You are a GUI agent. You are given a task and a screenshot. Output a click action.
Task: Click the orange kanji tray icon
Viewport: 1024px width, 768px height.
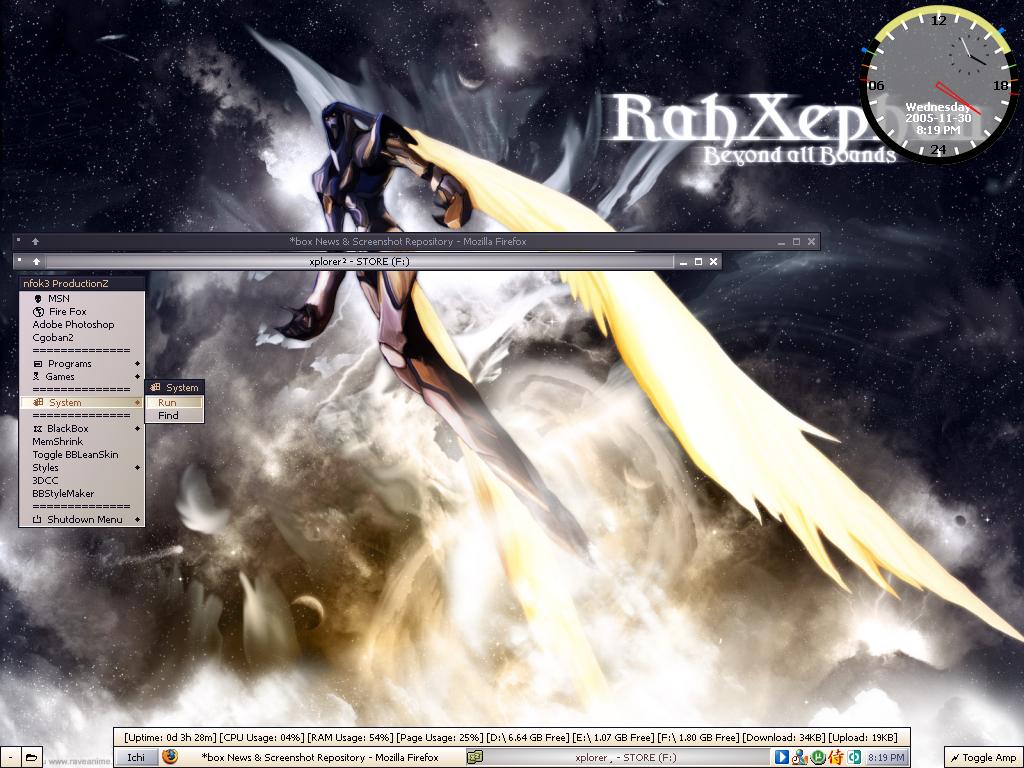(x=835, y=757)
